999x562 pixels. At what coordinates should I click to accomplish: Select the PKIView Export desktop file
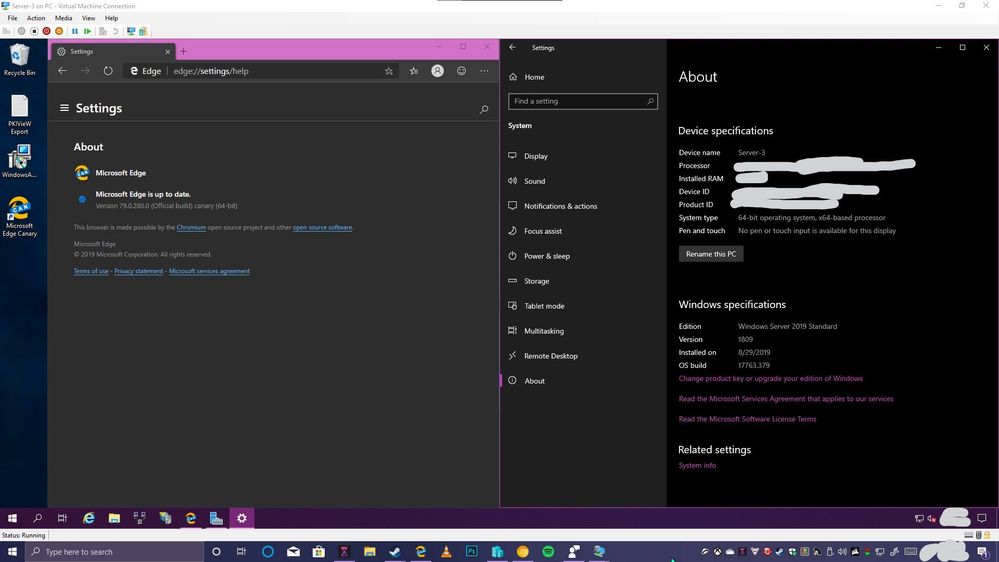coord(19,115)
